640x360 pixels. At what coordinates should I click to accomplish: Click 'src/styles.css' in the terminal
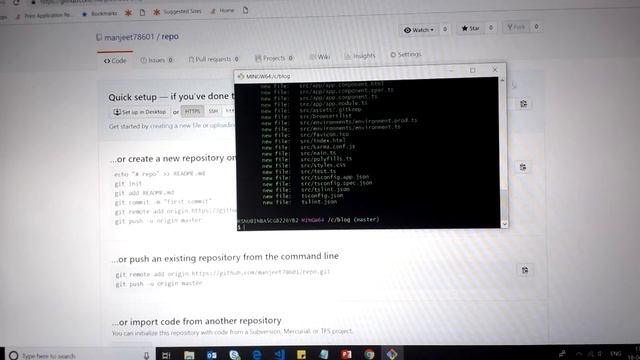coord(323,165)
